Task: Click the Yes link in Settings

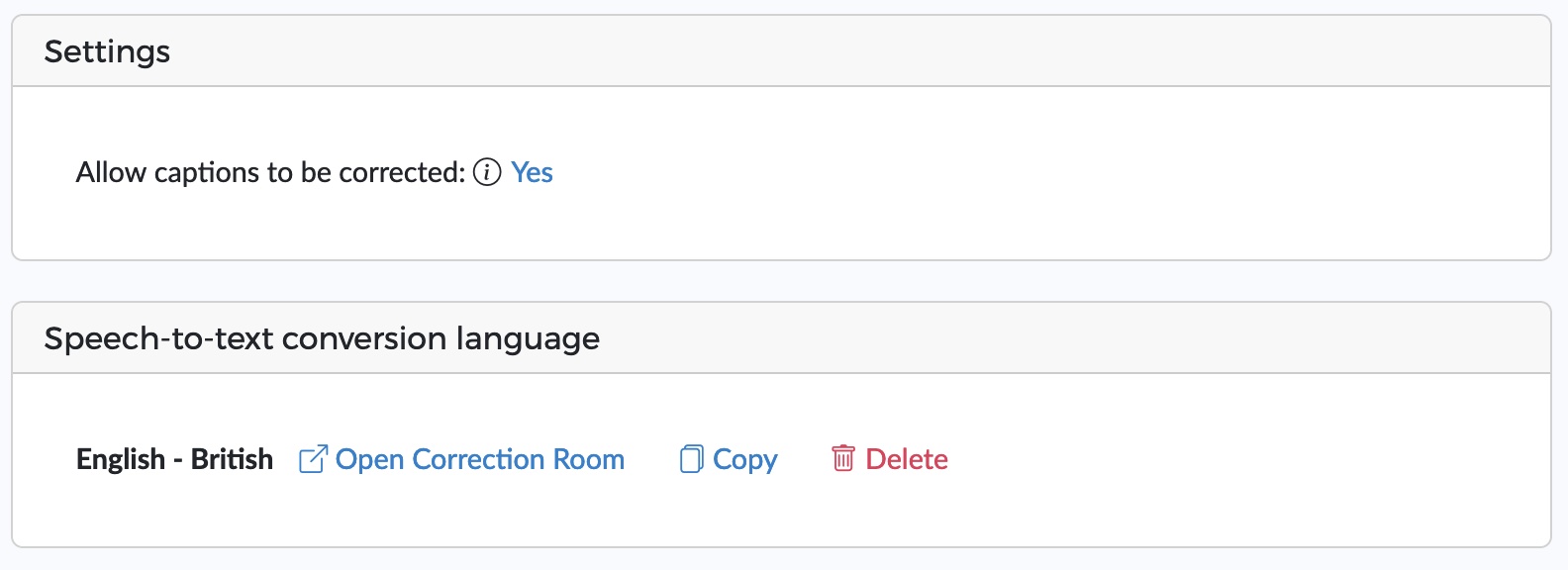Action: point(532,172)
